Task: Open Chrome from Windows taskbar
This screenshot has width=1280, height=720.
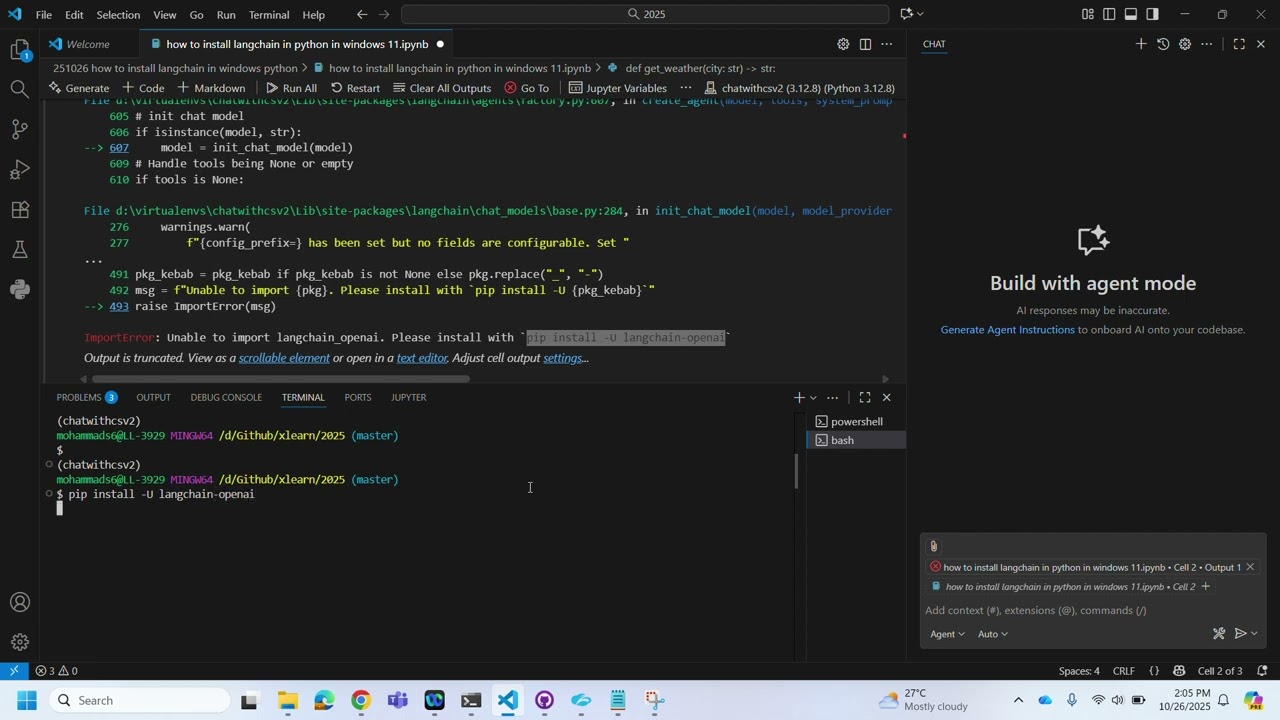Action: pos(361,701)
